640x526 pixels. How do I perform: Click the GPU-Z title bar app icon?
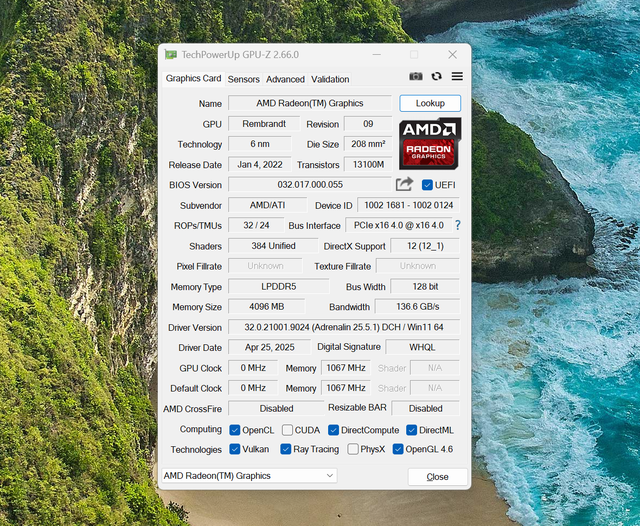click(x=171, y=55)
